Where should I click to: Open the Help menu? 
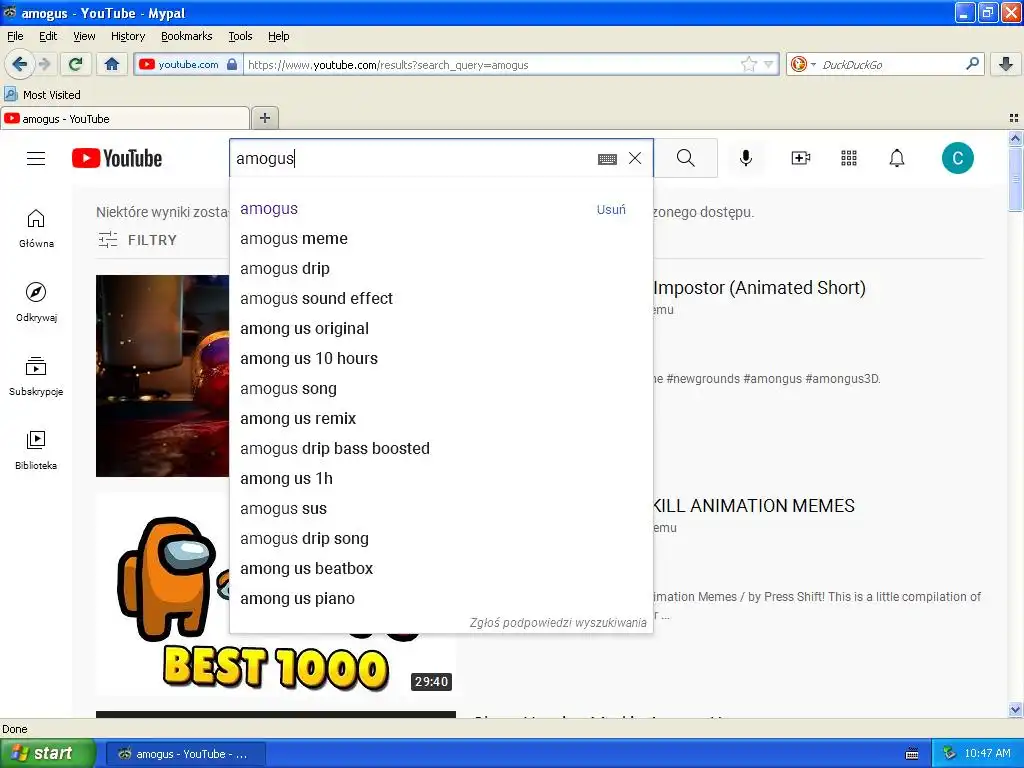[278, 36]
